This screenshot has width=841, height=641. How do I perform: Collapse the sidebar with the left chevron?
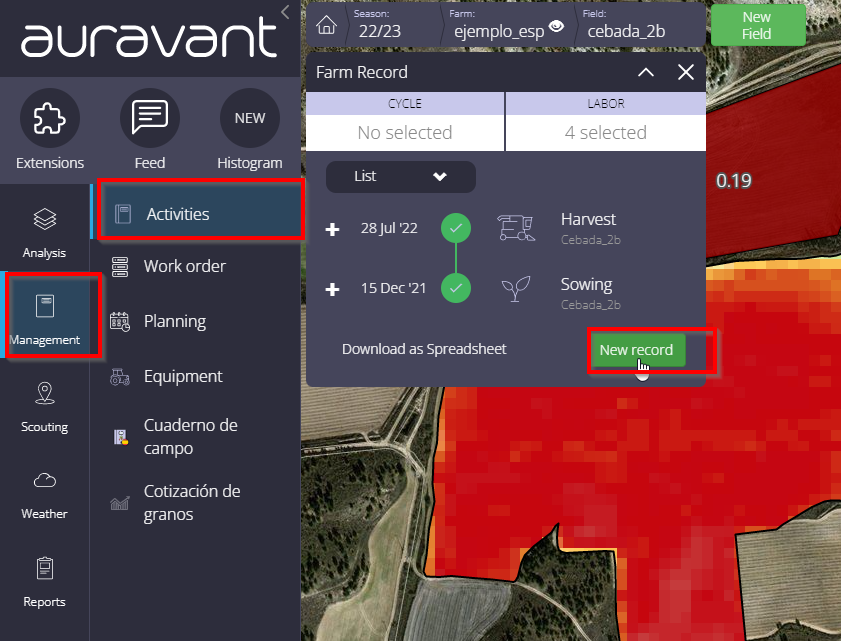(285, 12)
